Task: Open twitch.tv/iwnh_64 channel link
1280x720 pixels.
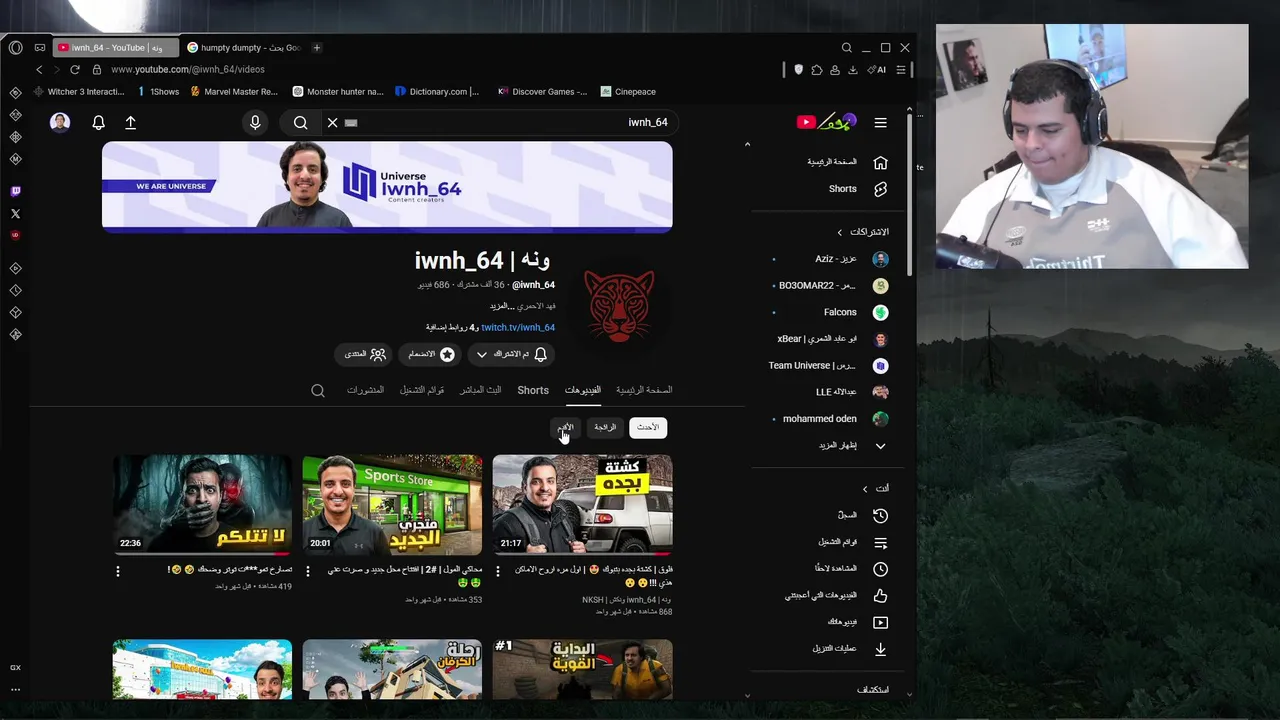Action: [x=518, y=327]
